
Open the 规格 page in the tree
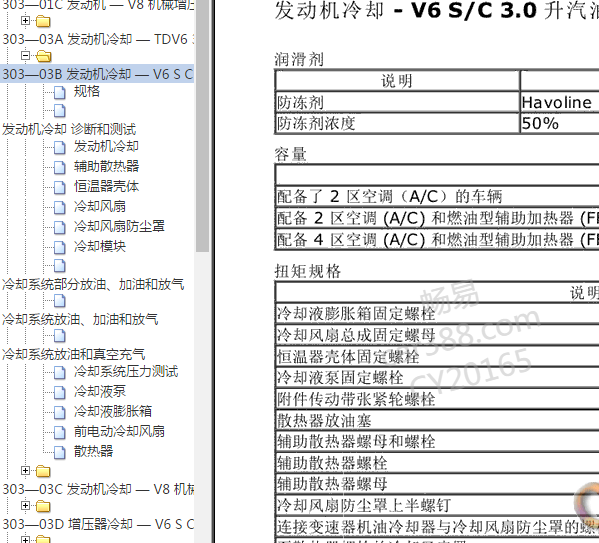tap(87, 91)
